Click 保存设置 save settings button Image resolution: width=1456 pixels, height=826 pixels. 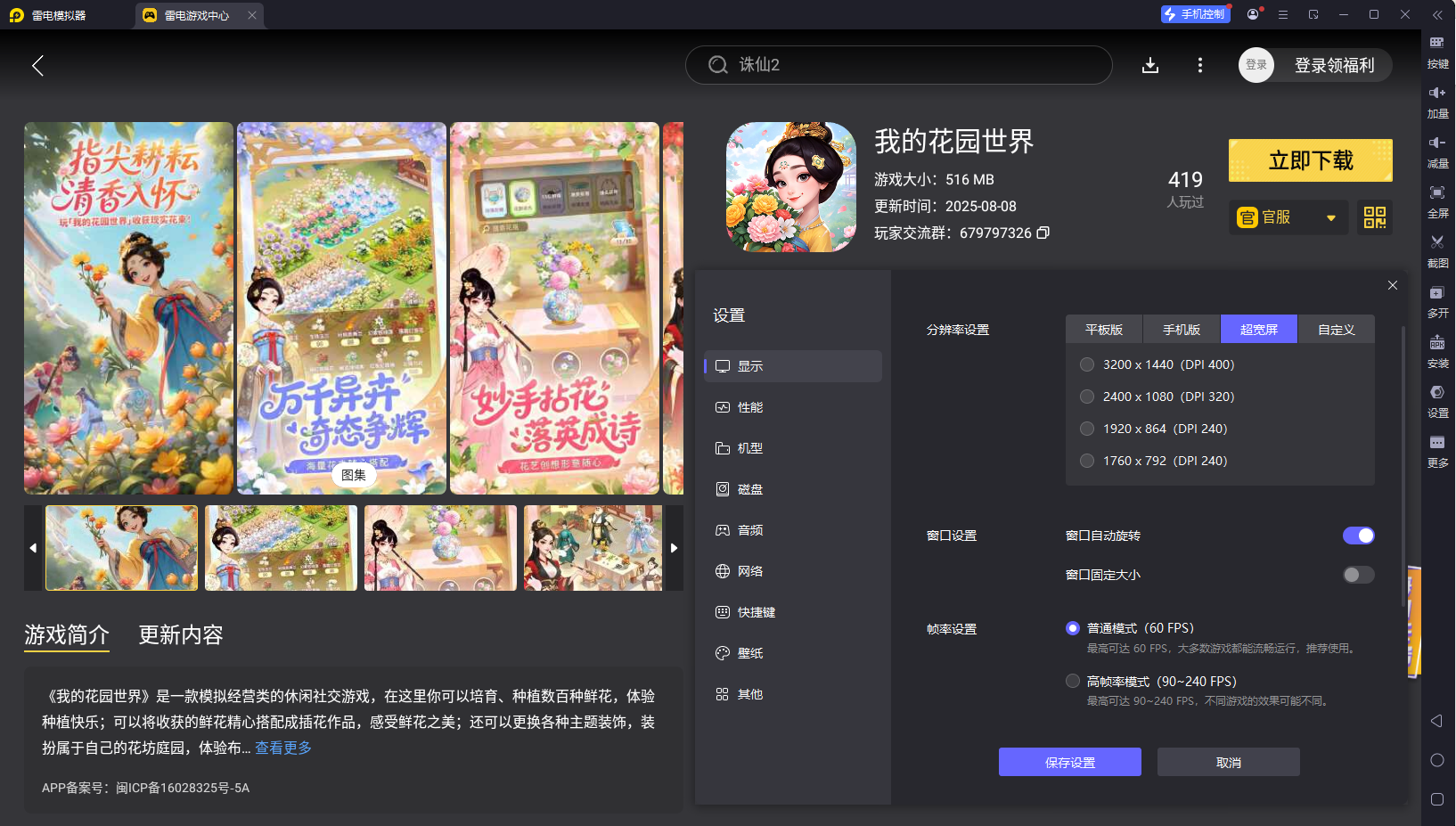coord(1070,762)
